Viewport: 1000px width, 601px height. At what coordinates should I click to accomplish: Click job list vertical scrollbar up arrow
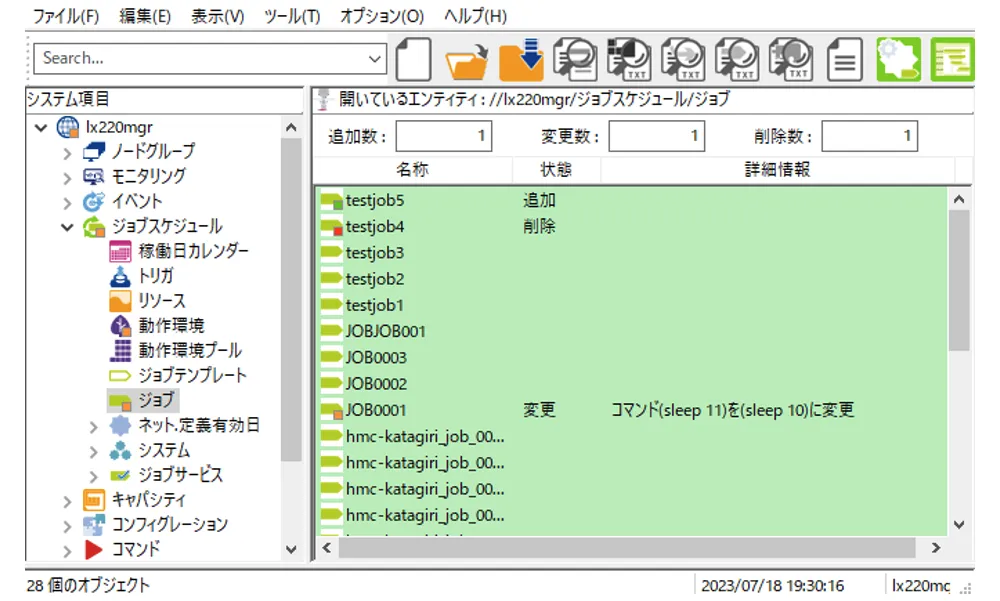pyautogui.click(x=959, y=199)
